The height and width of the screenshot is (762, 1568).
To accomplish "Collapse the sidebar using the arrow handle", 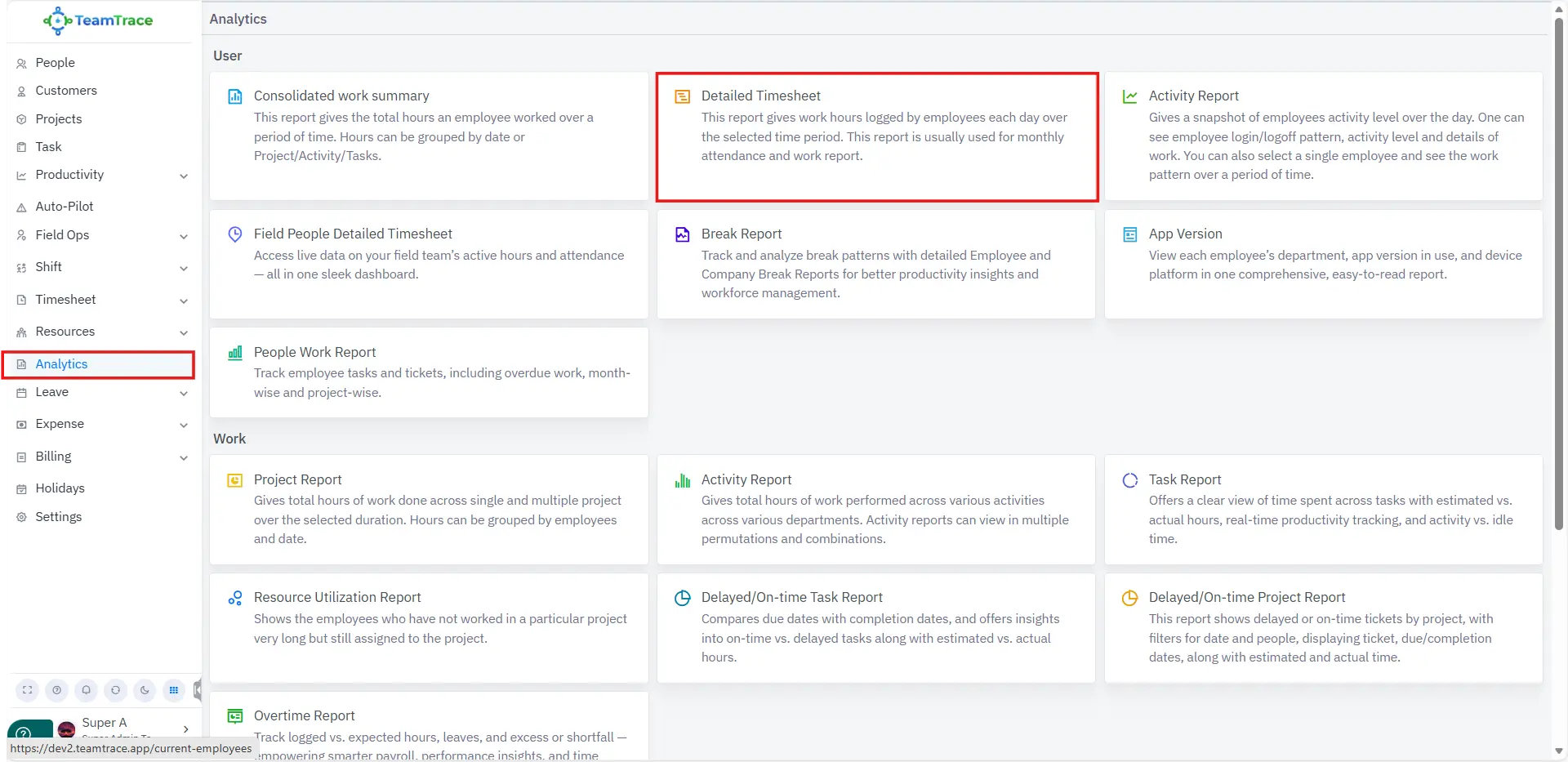I will 198,690.
